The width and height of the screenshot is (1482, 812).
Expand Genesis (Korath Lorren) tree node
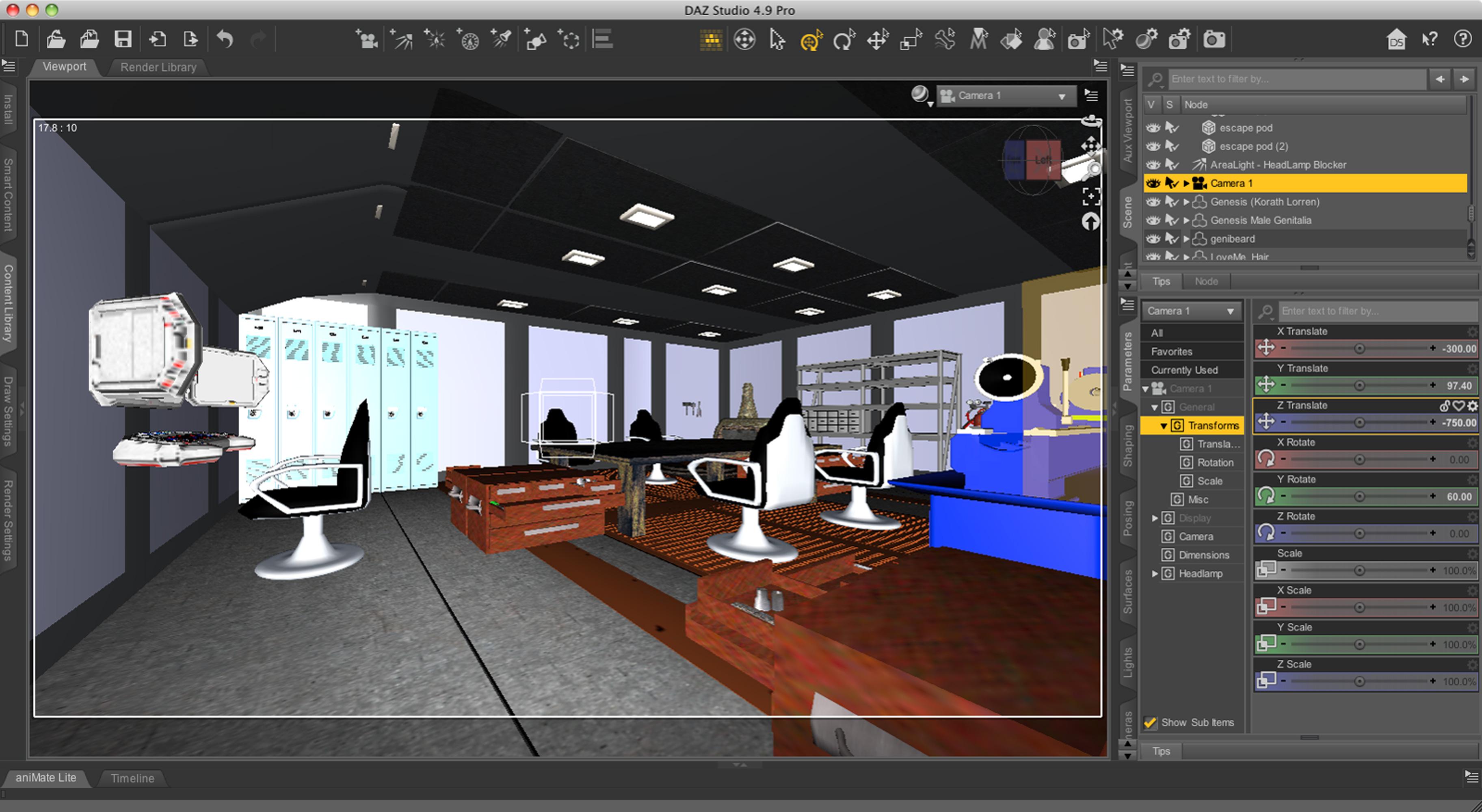click(x=1186, y=202)
